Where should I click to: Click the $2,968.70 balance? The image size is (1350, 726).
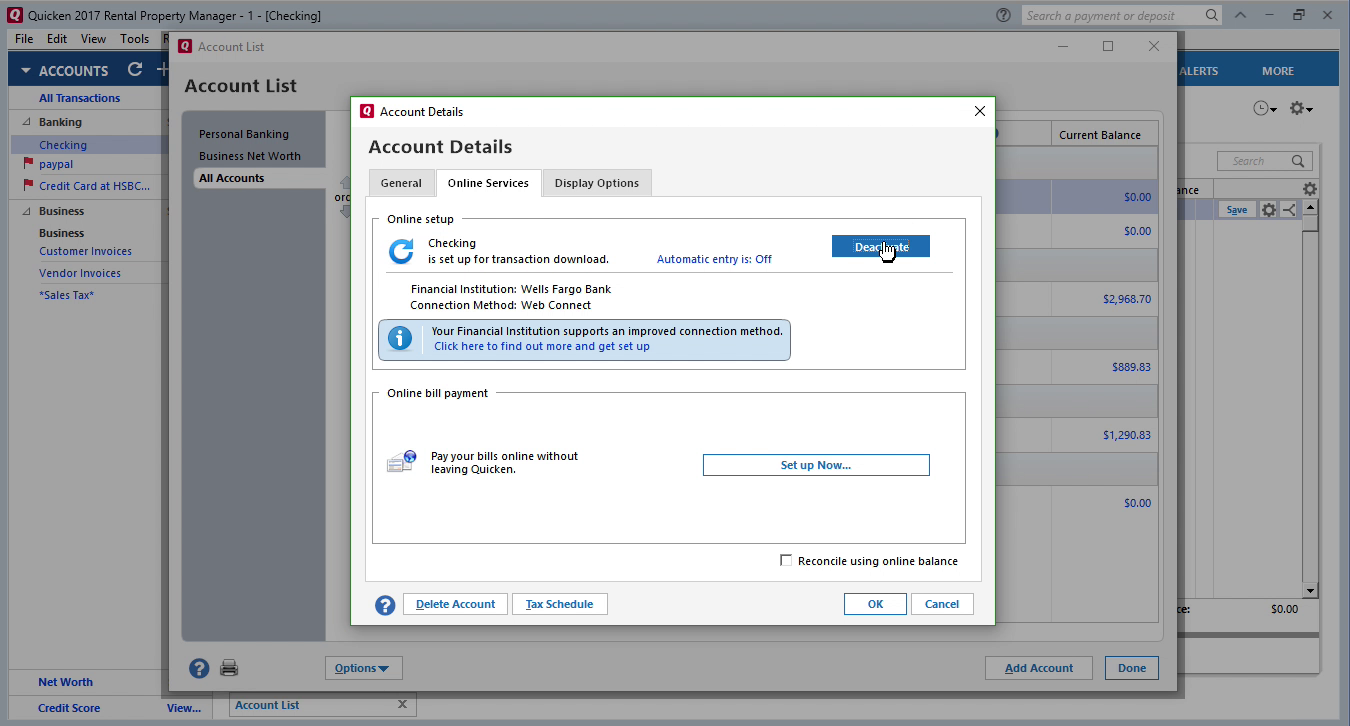(x=1127, y=299)
